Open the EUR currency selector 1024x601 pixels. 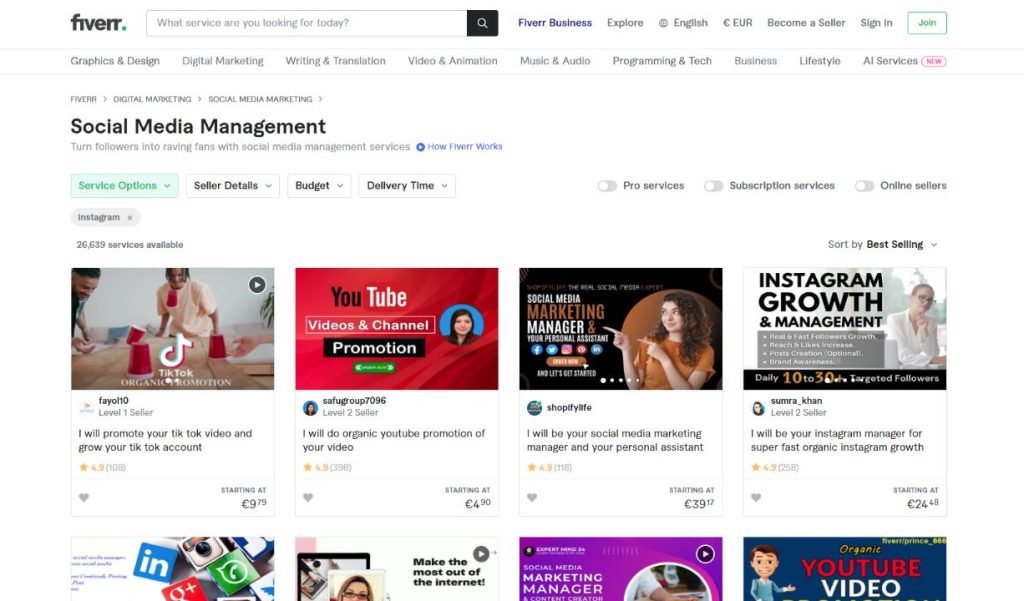pos(737,23)
